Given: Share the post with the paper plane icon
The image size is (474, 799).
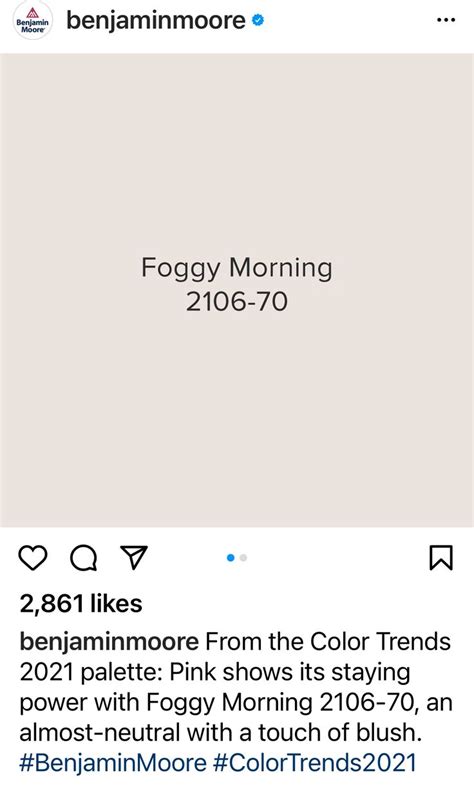Looking at the screenshot, I should pos(134,557).
